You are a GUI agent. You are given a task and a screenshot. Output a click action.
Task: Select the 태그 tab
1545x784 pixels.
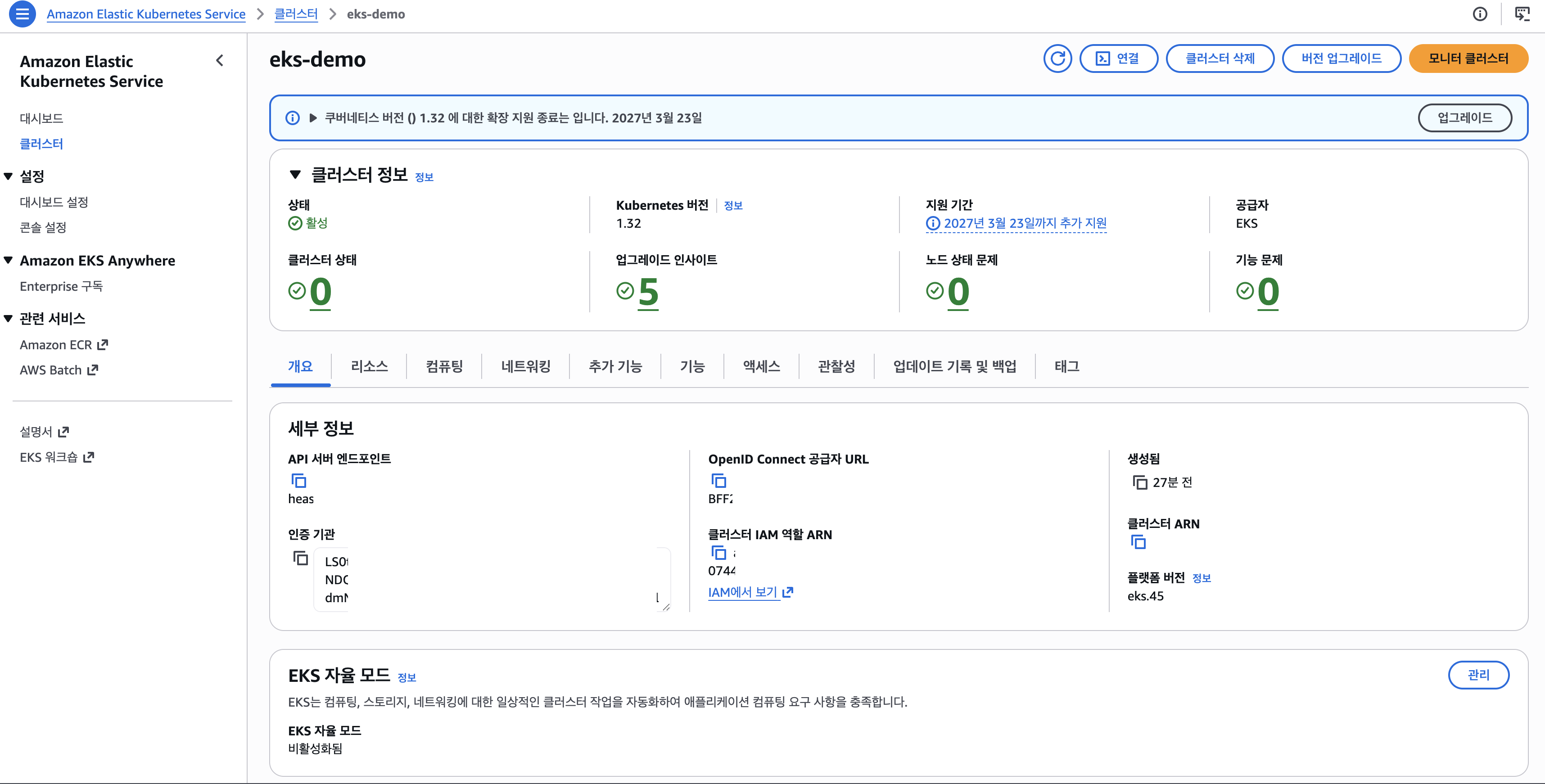[1066, 366]
